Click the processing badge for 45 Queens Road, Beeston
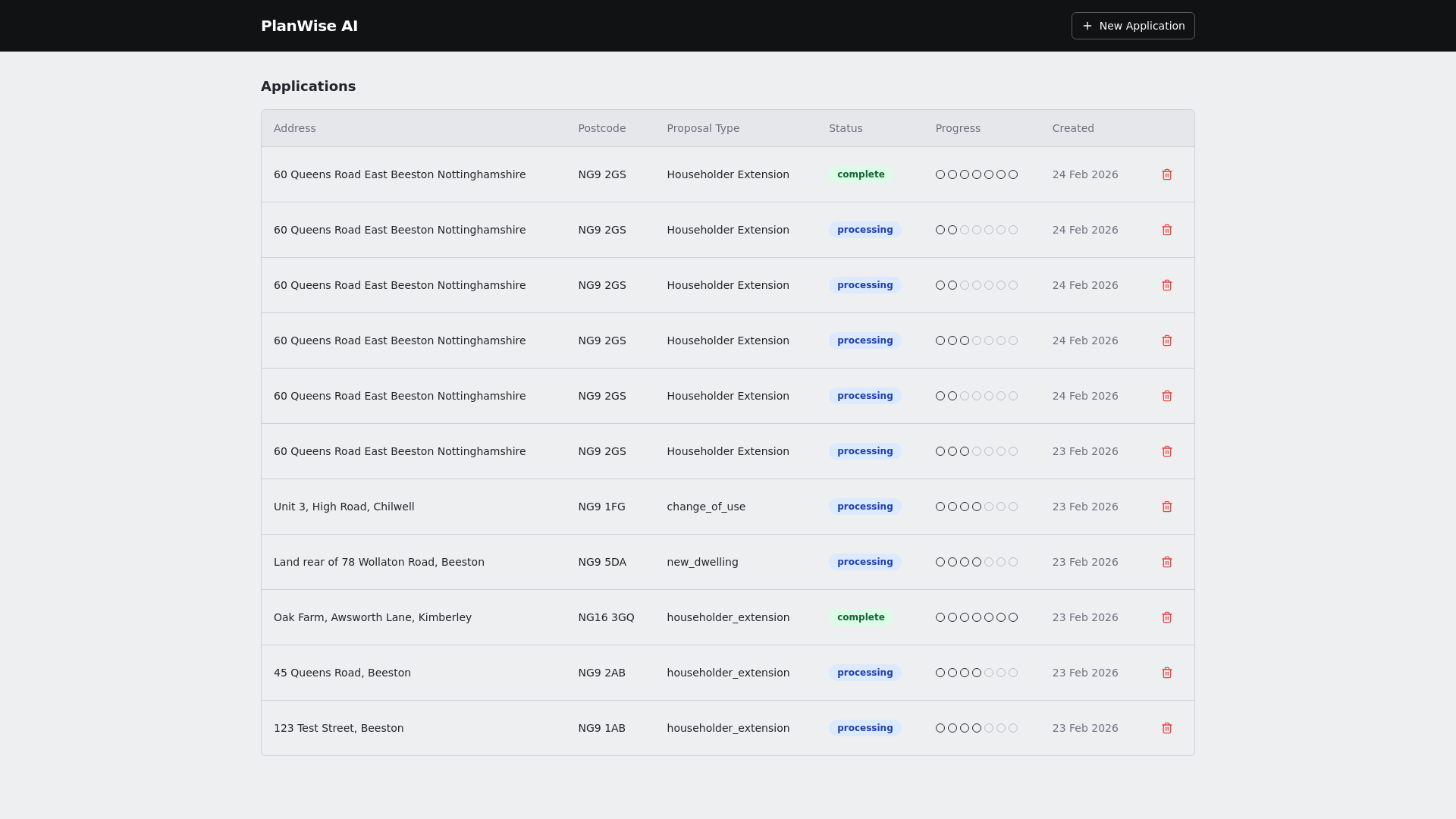This screenshot has height=819, width=1456. pyautogui.click(x=864, y=673)
